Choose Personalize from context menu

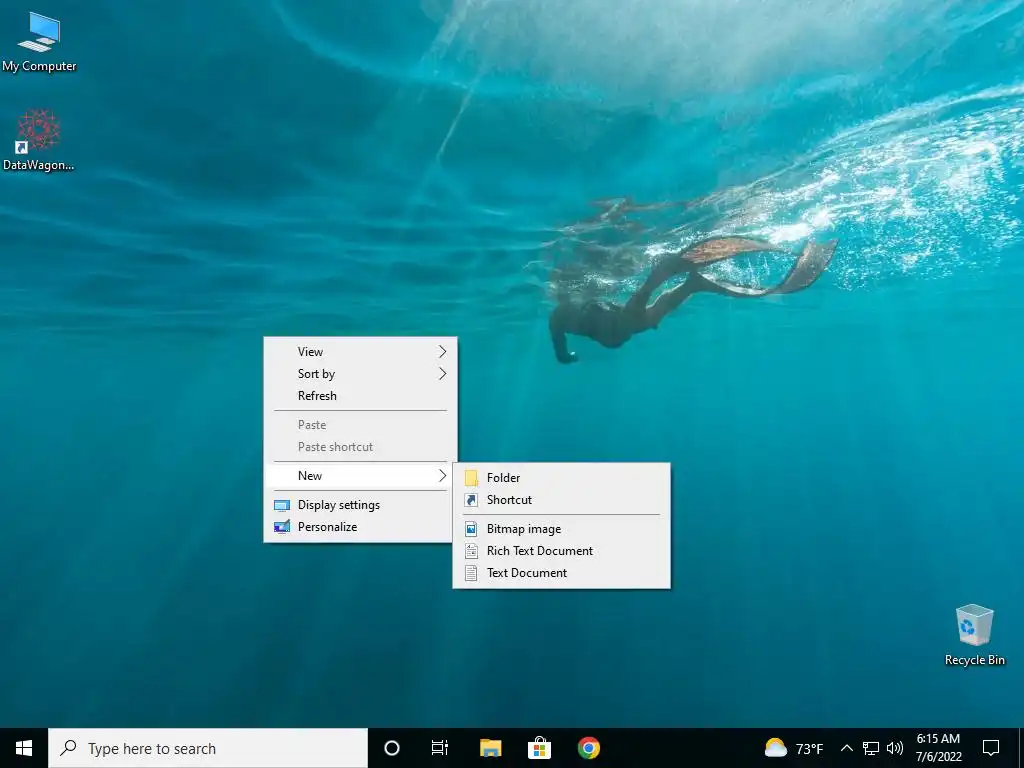[x=360, y=527]
